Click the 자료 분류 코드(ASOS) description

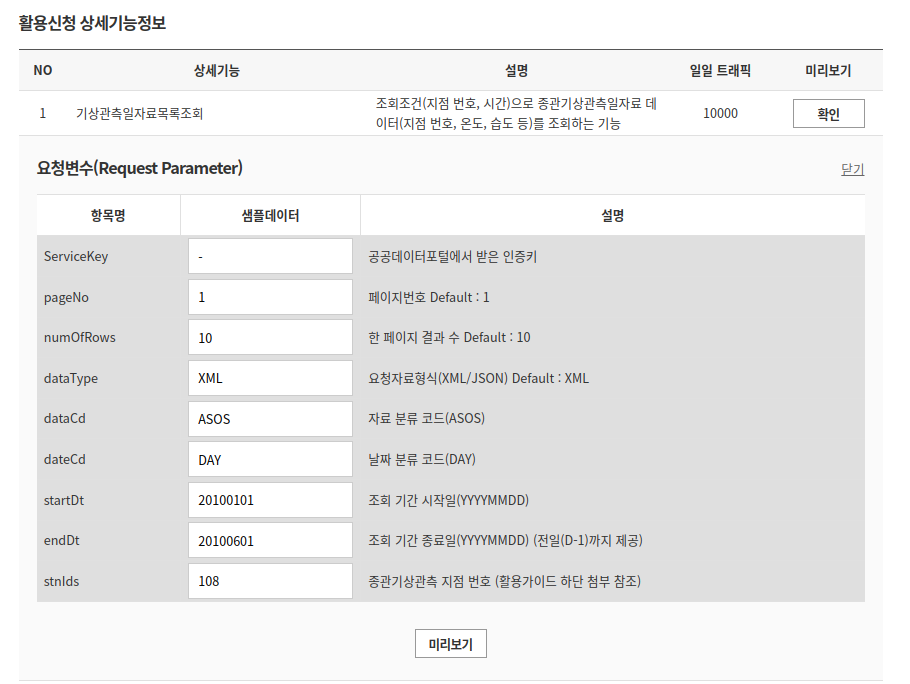point(427,418)
